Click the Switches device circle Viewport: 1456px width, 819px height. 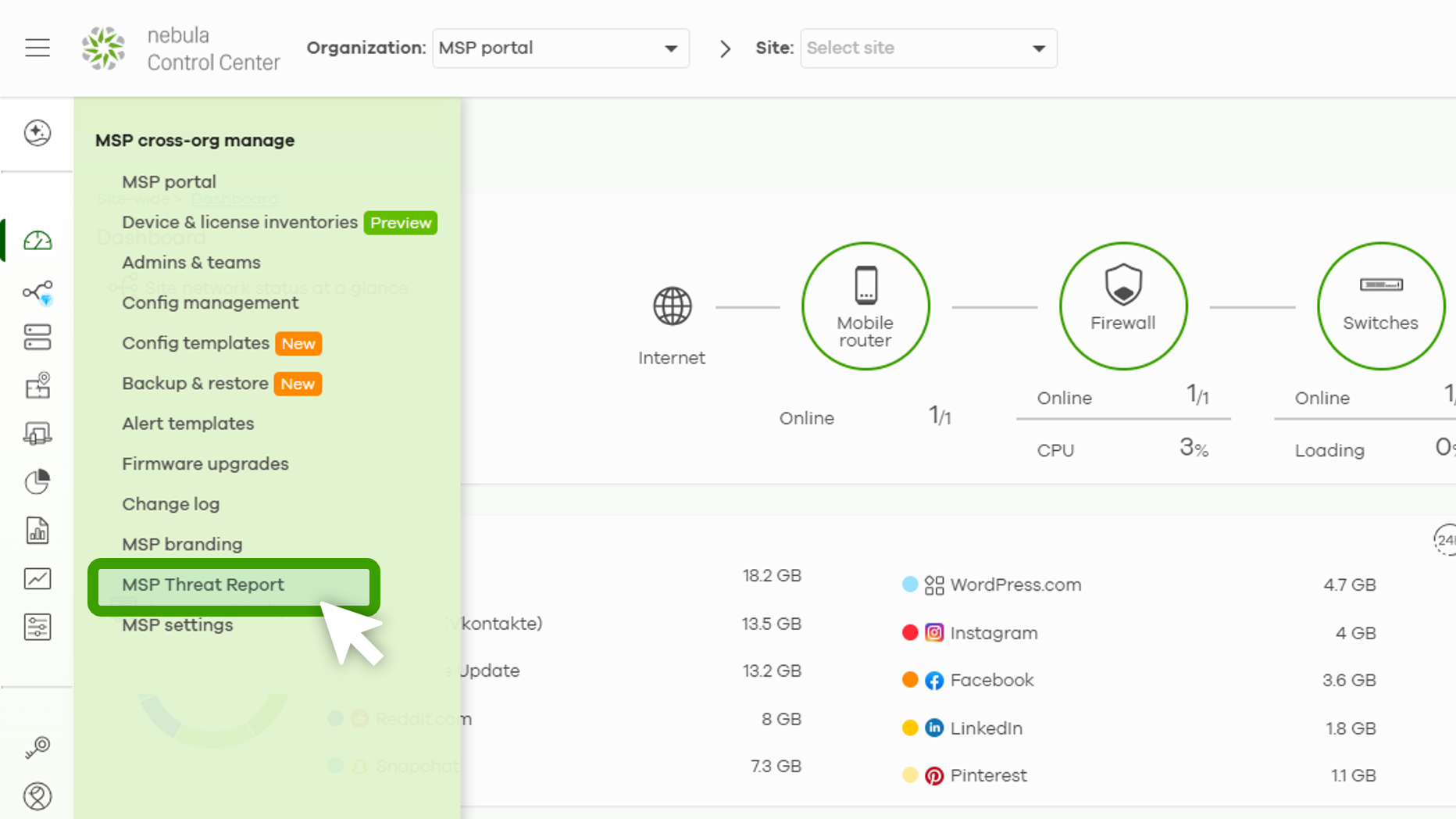click(x=1381, y=306)
